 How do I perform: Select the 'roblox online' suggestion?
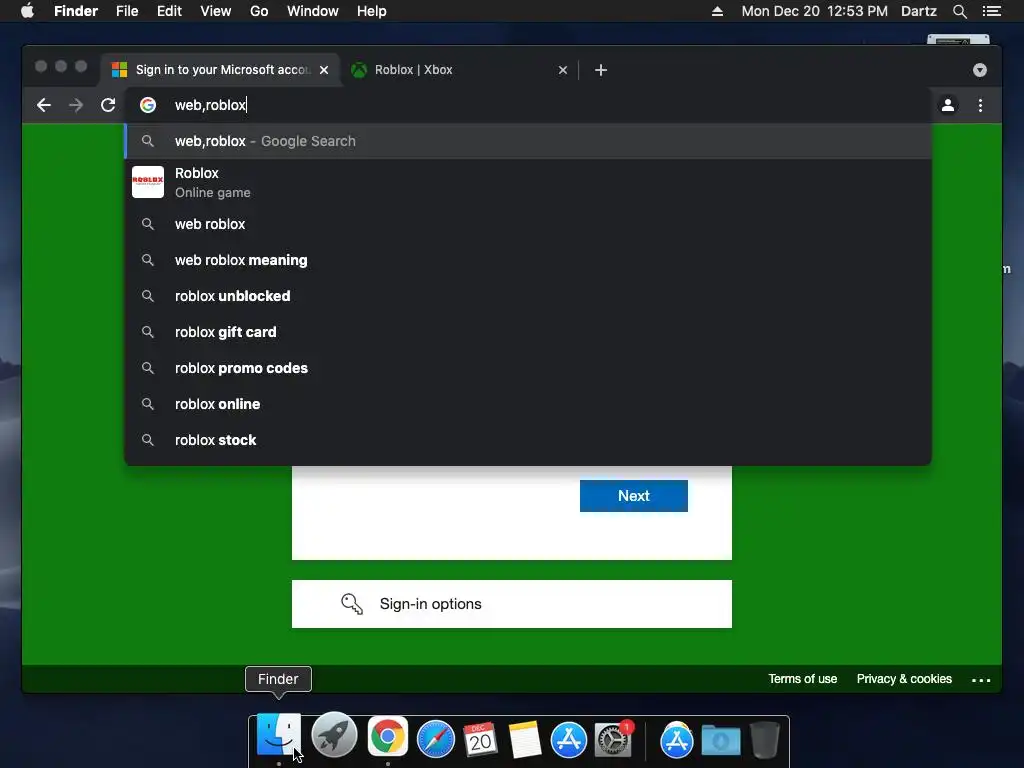click(x=528, y=404)
